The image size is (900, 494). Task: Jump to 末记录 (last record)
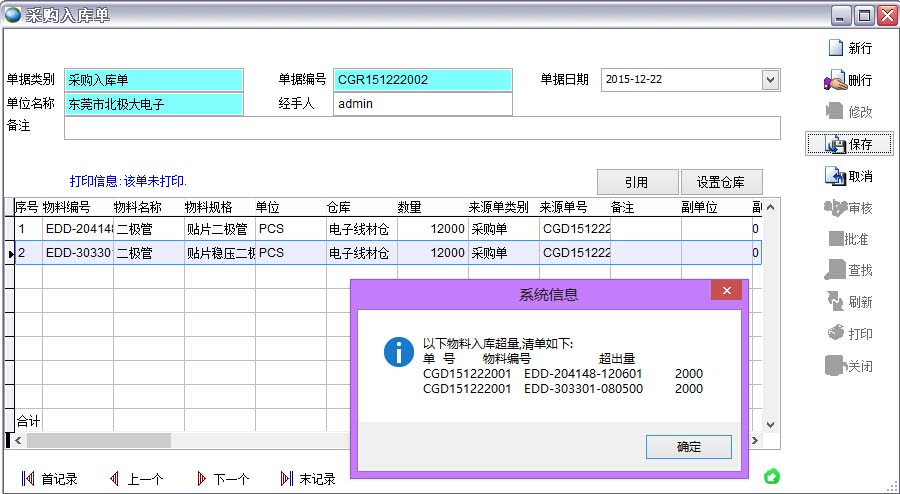tap(308, 479)
